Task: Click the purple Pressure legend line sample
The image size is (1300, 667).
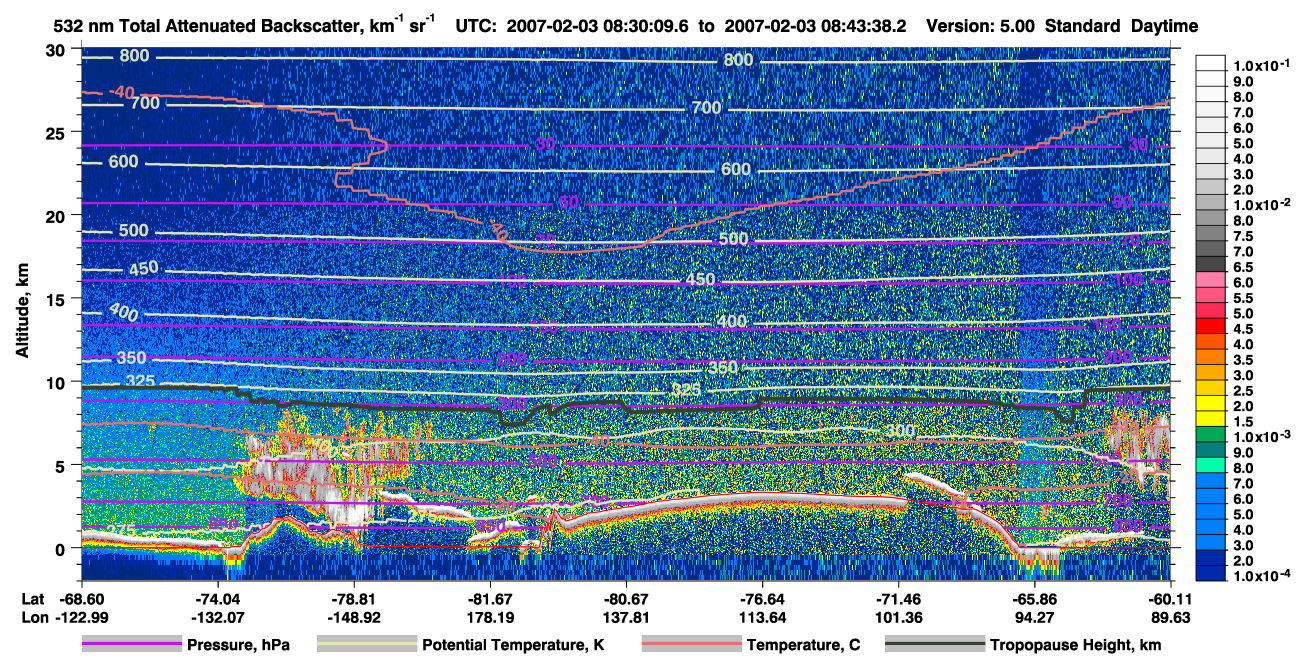Action: click(x=131, y=645)
